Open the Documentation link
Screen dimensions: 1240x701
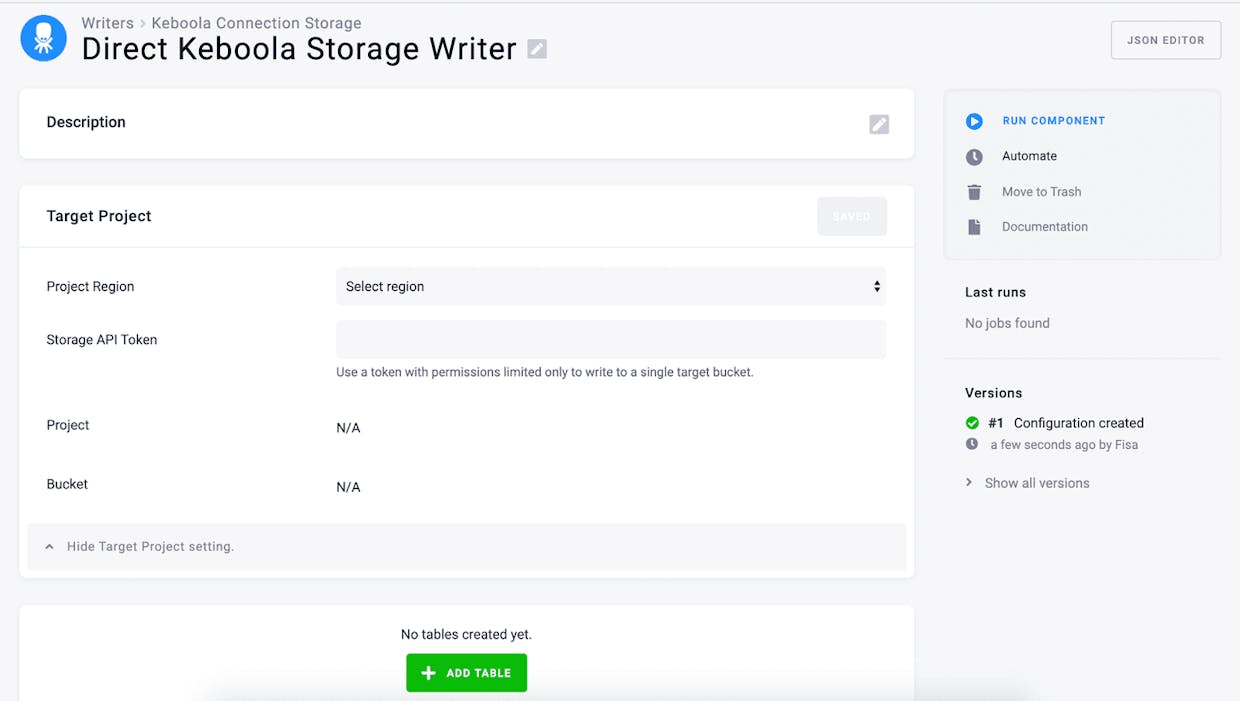coord(1045,227)
